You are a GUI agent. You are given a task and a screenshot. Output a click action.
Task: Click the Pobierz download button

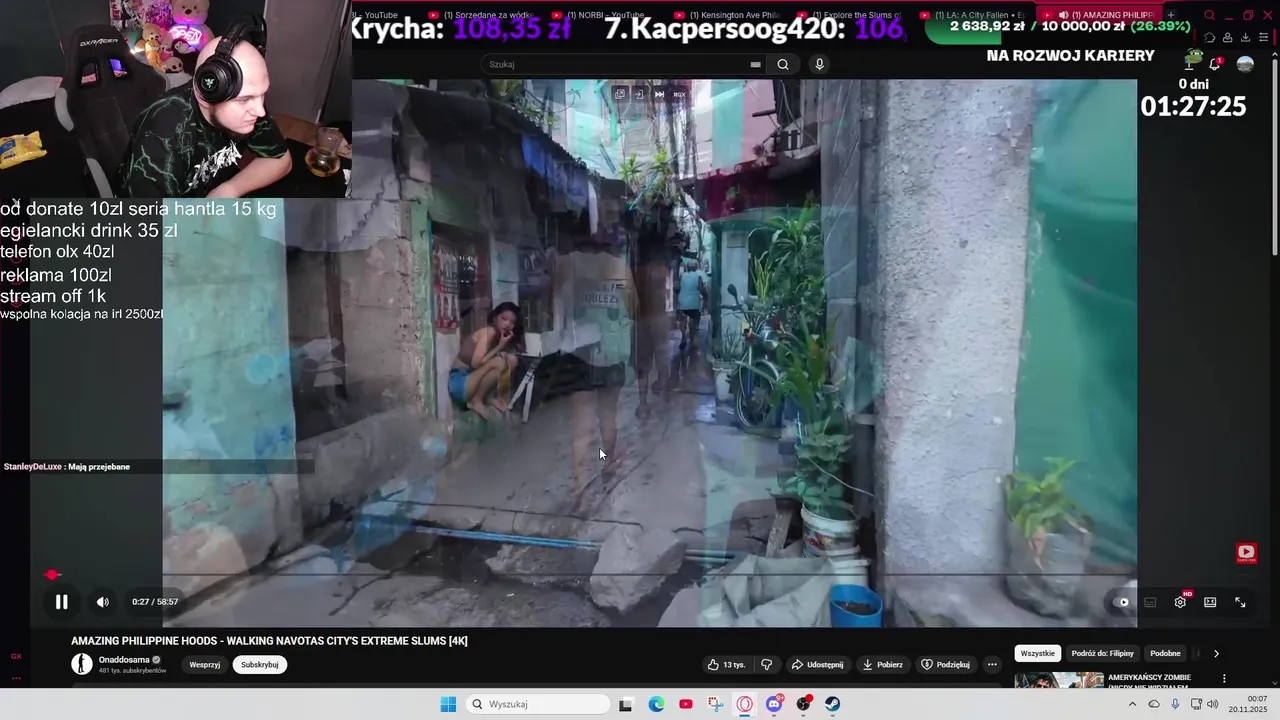[882, 665]
